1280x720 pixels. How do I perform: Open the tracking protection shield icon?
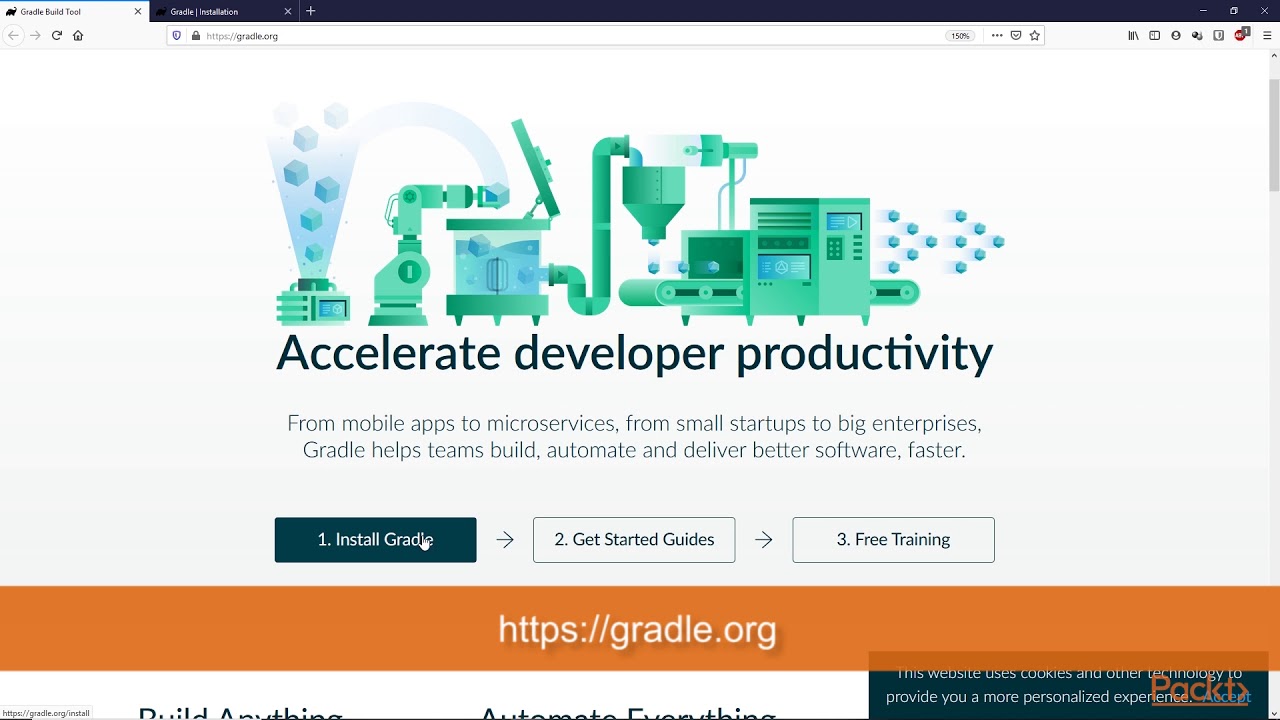tap(177, 35)
